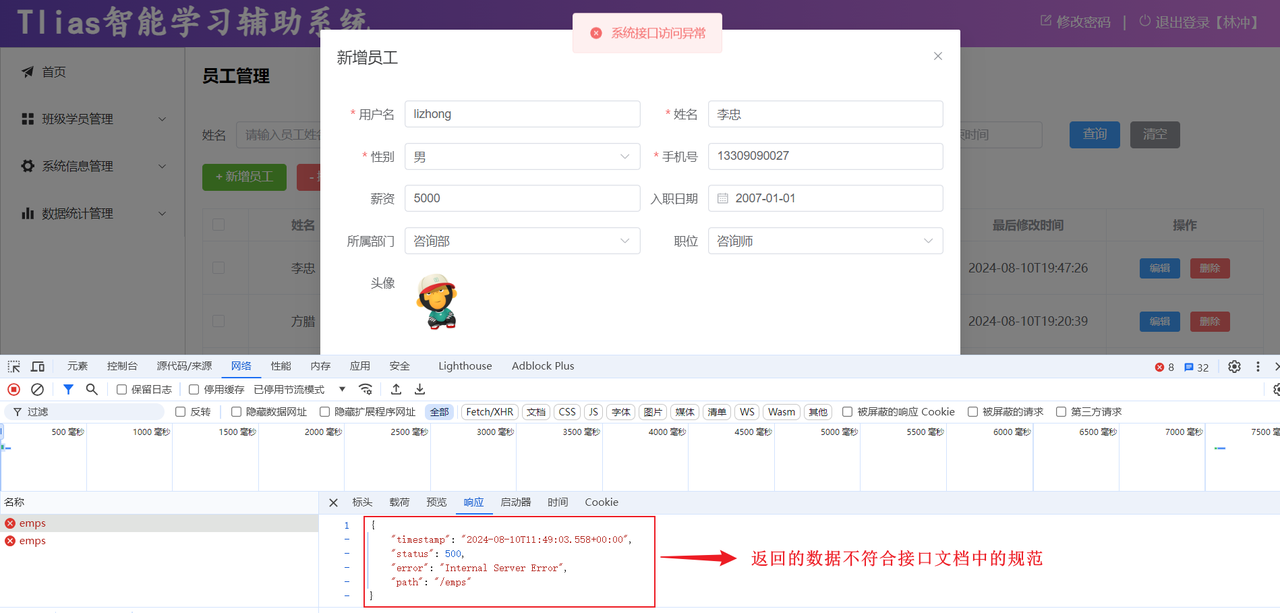Open DevTools settings gear
The image size is (1280, 613).
click(1235, 367)
